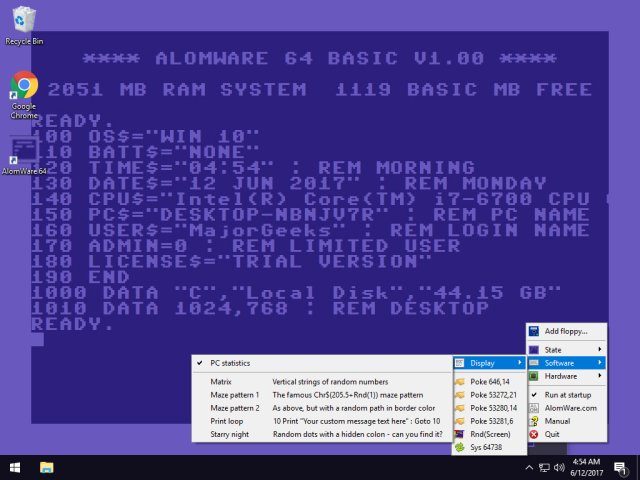This screenshot has height=480, width=640.
Task: Click the Hardware chip icon
Action: [x=533, y=376]
